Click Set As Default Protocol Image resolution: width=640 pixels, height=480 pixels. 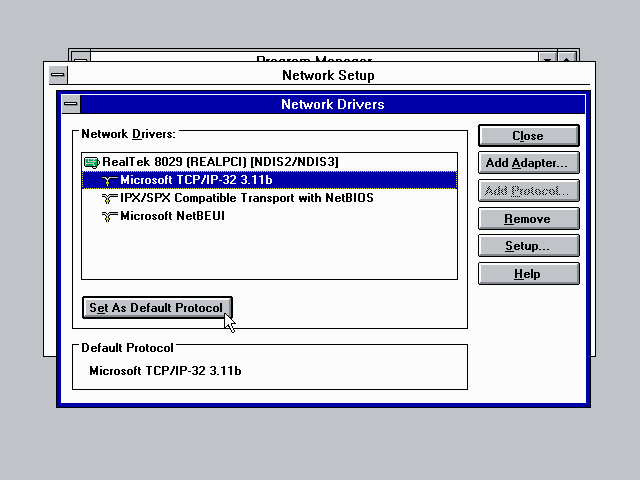point(157,307)
